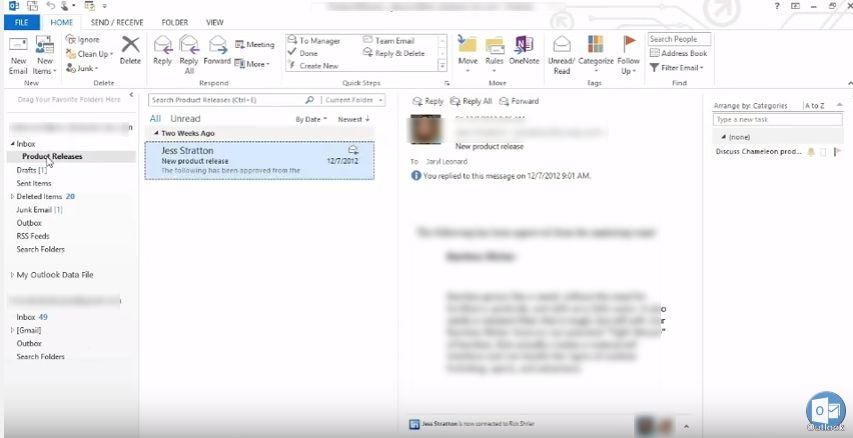Expand My Outlook Data File
The height and width of the screenshot is (438, 853).
tap(13, 275)
